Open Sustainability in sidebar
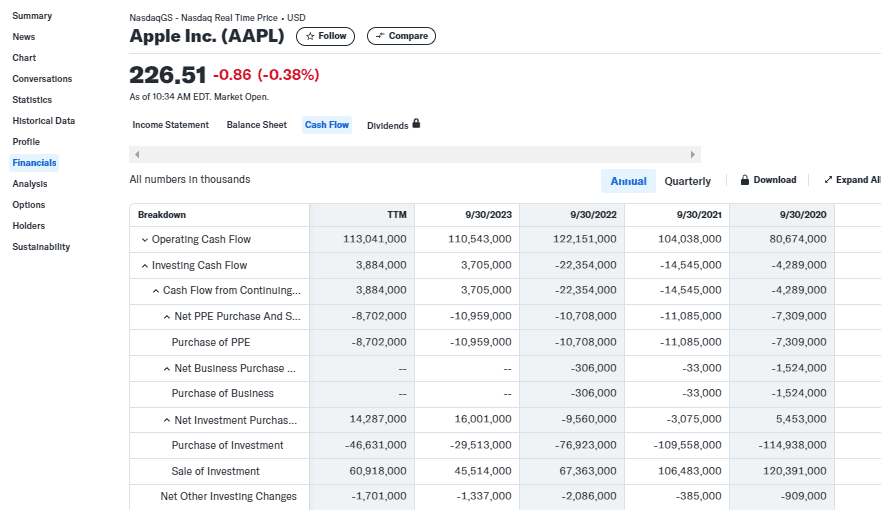881x510 pixels. pos(41,247)
